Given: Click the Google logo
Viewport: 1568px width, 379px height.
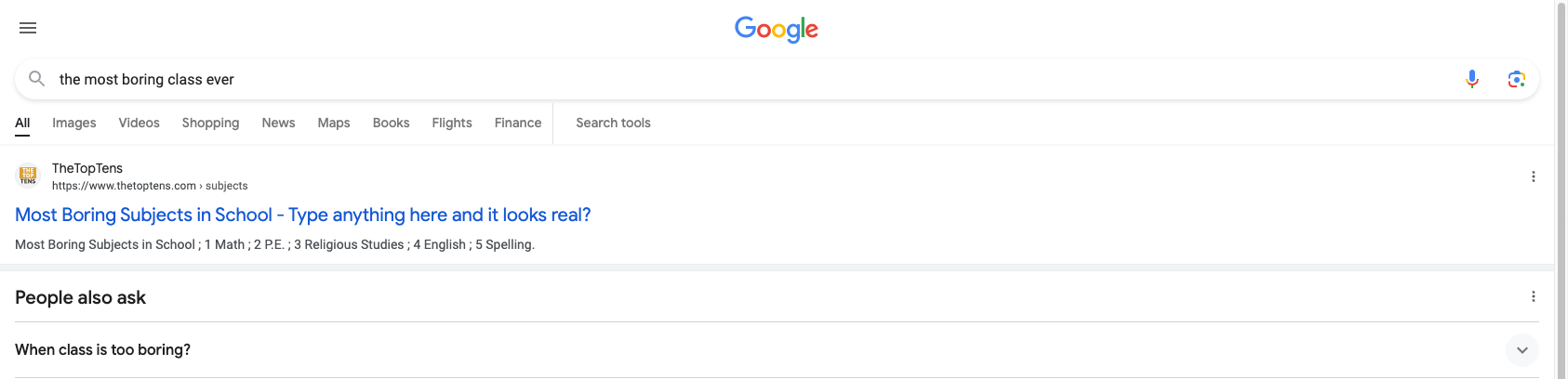Looking at the screenshot, I should pos(777,29).
